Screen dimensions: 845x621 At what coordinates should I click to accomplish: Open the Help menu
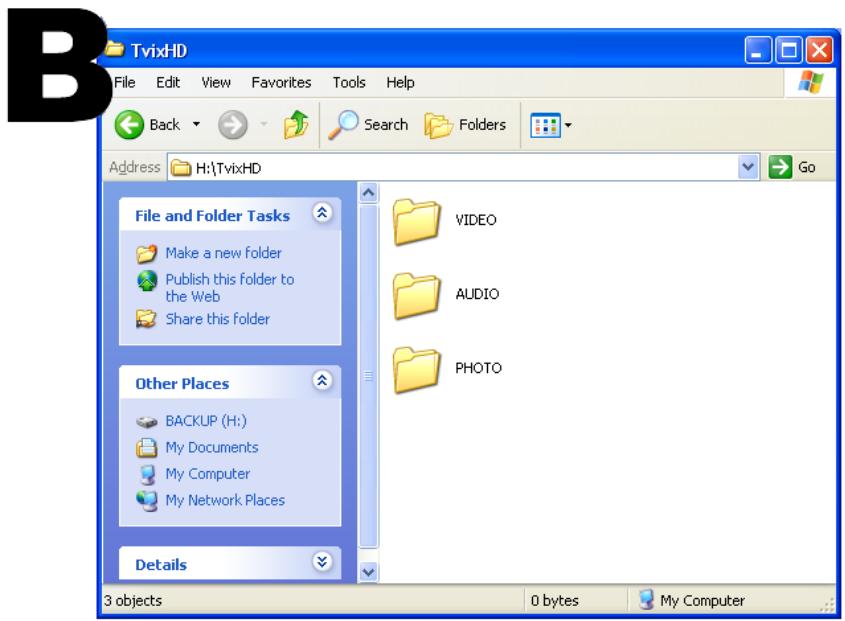coord(400,82)
